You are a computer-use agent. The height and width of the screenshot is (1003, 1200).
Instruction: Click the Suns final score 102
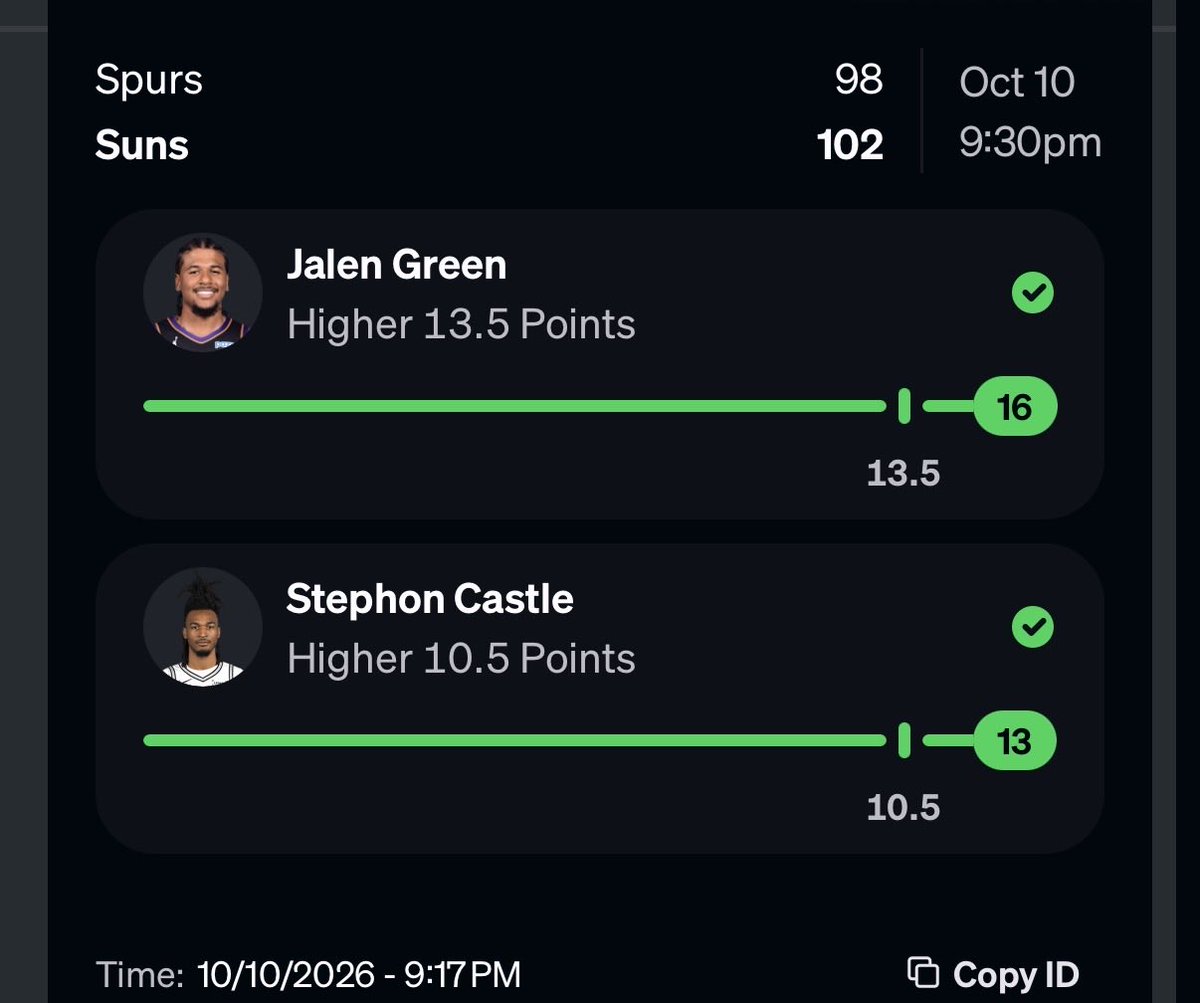point(850,146)
